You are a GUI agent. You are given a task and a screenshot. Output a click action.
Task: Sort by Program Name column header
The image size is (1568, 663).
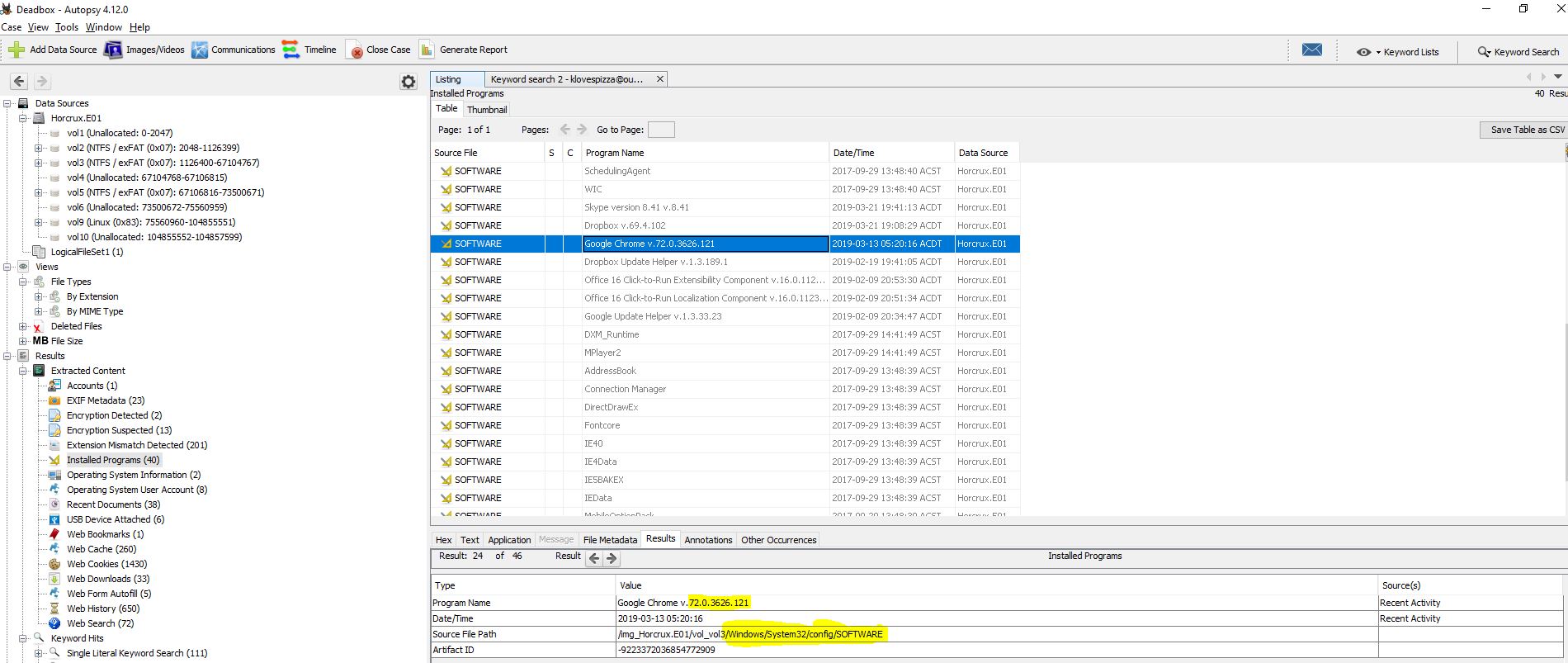[705, 153]
